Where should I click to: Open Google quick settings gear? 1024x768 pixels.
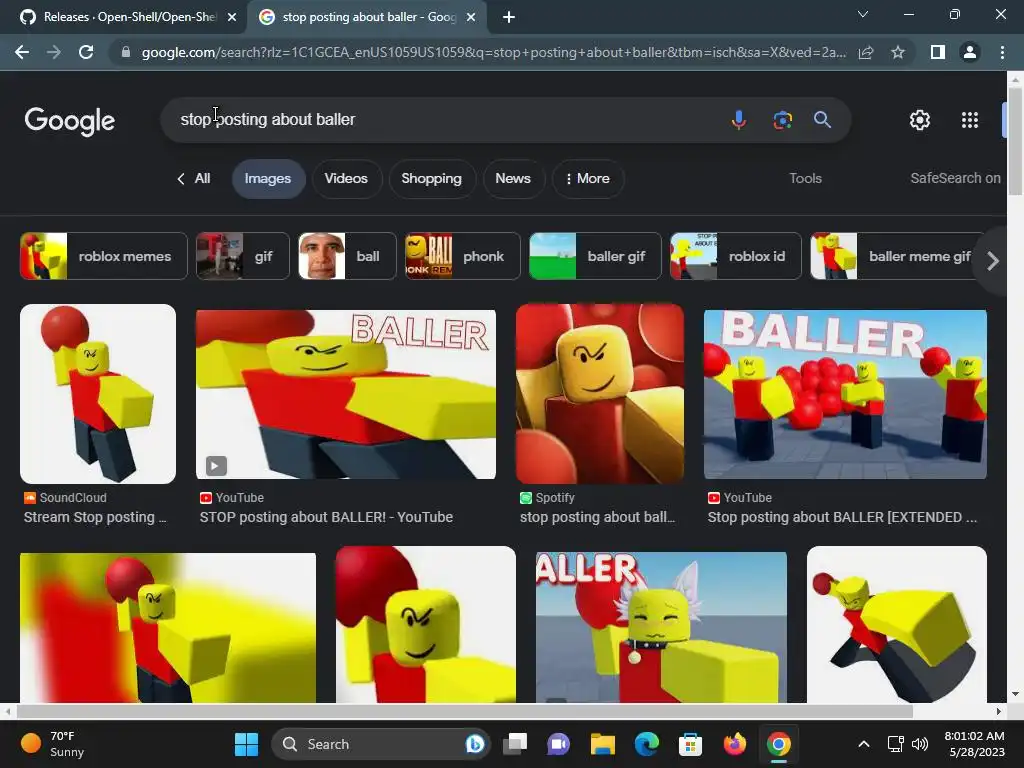(x=920, y=120)
